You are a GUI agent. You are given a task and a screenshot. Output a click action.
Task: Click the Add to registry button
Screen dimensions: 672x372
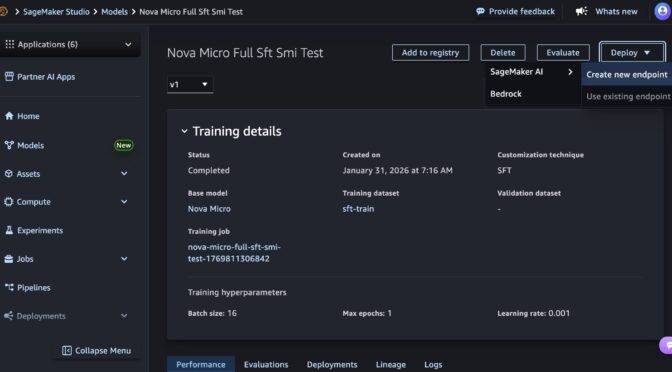430,53
